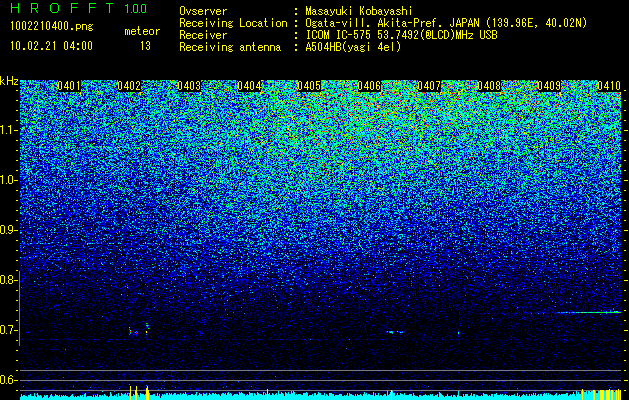629x400 pixels.
Task: Click the "Receiving Location" label
Action: [x=233, y=23]
